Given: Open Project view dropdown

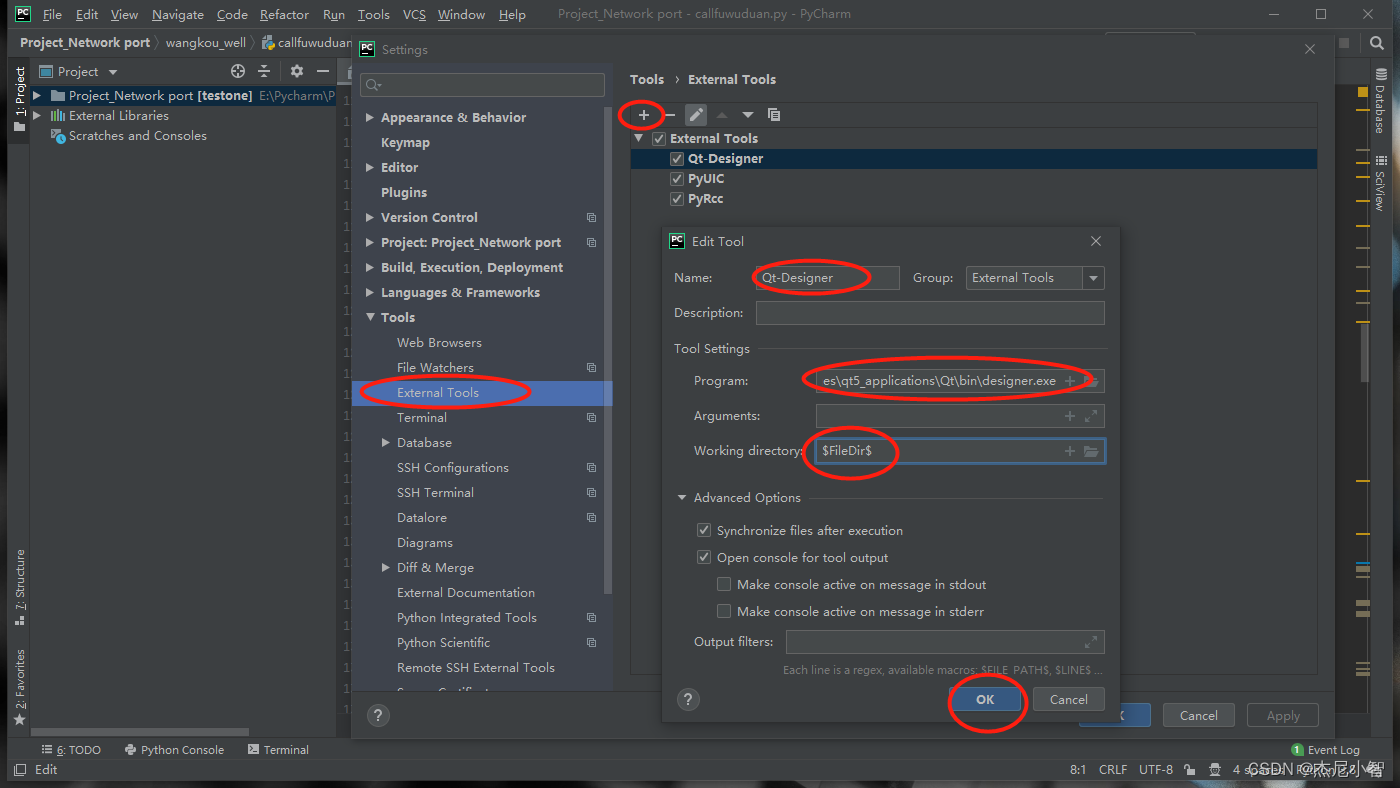Looking at the screenshot, I should [x=113, y=72].
